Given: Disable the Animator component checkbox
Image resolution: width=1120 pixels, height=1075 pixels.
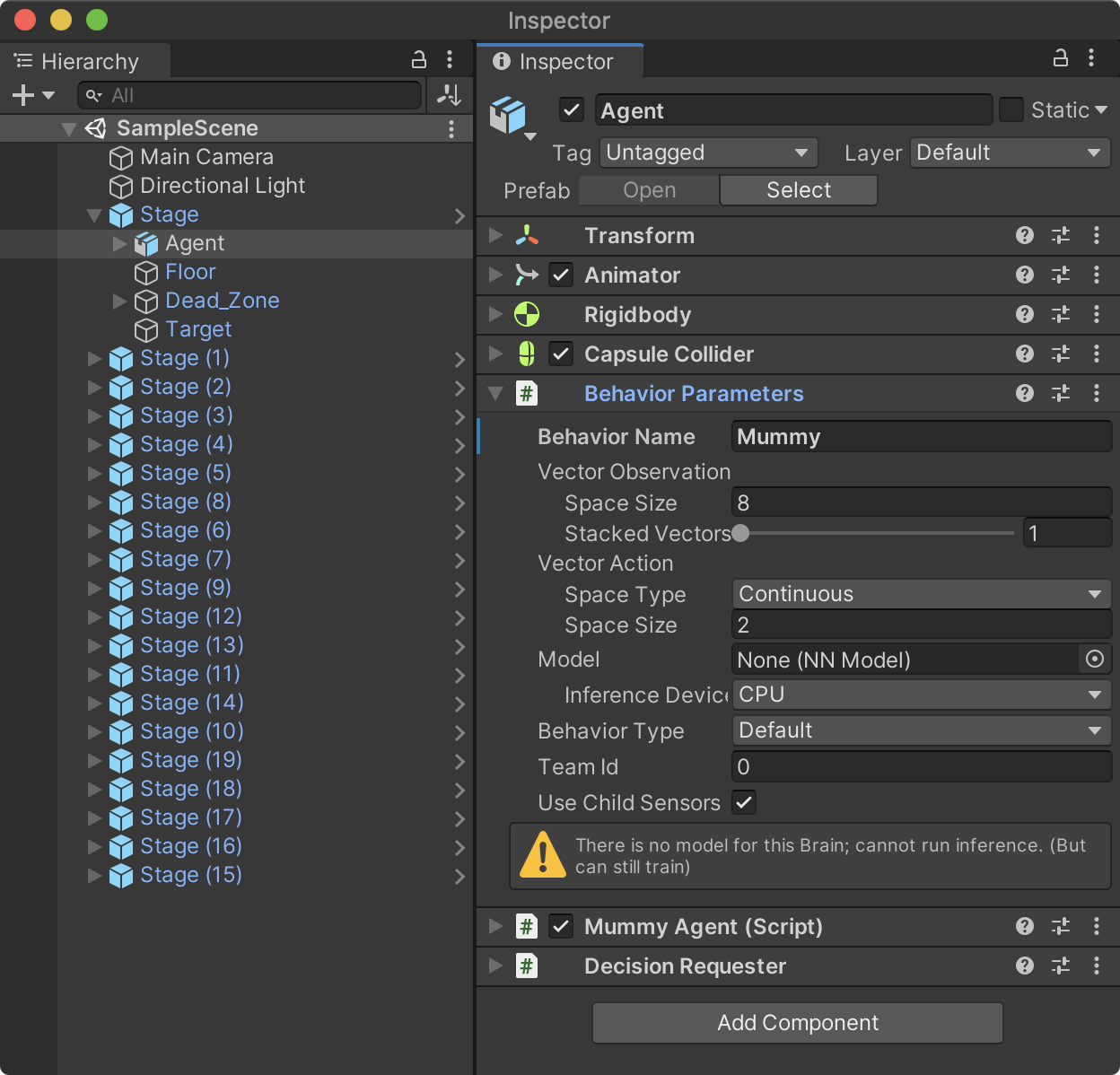Looking at the screenshot, I should [x=561, y=275].
